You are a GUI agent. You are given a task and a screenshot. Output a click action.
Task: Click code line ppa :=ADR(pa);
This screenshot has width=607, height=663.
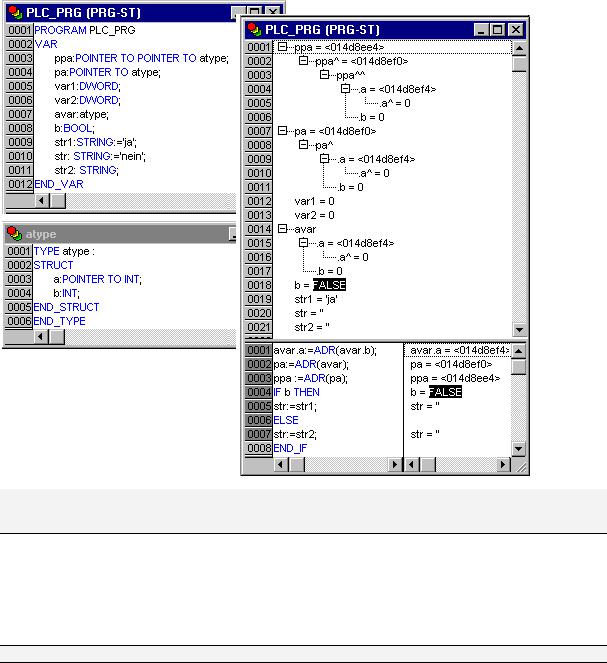point(311,378)
